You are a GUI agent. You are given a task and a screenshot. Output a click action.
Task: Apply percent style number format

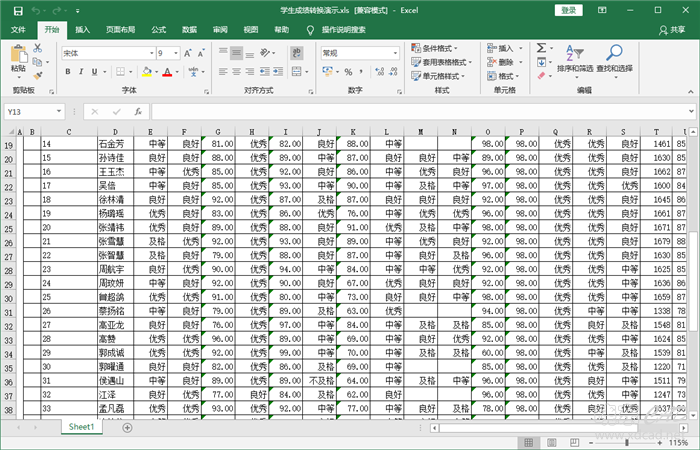(348, 71)
